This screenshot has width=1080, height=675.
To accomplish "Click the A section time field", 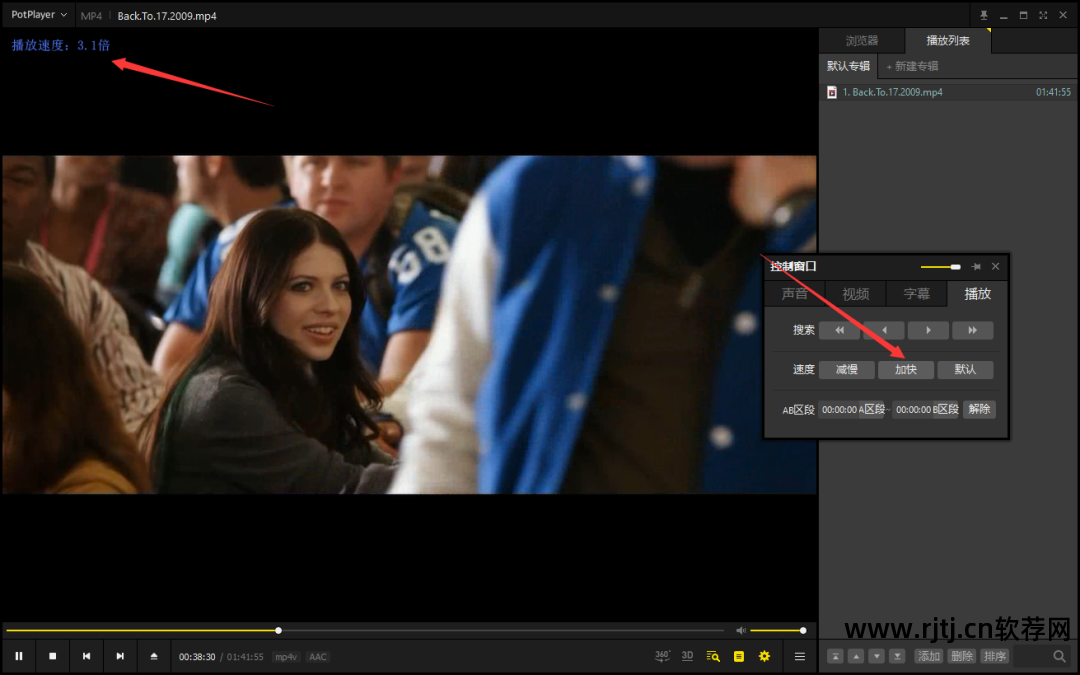I will click(x=839, y=410).
